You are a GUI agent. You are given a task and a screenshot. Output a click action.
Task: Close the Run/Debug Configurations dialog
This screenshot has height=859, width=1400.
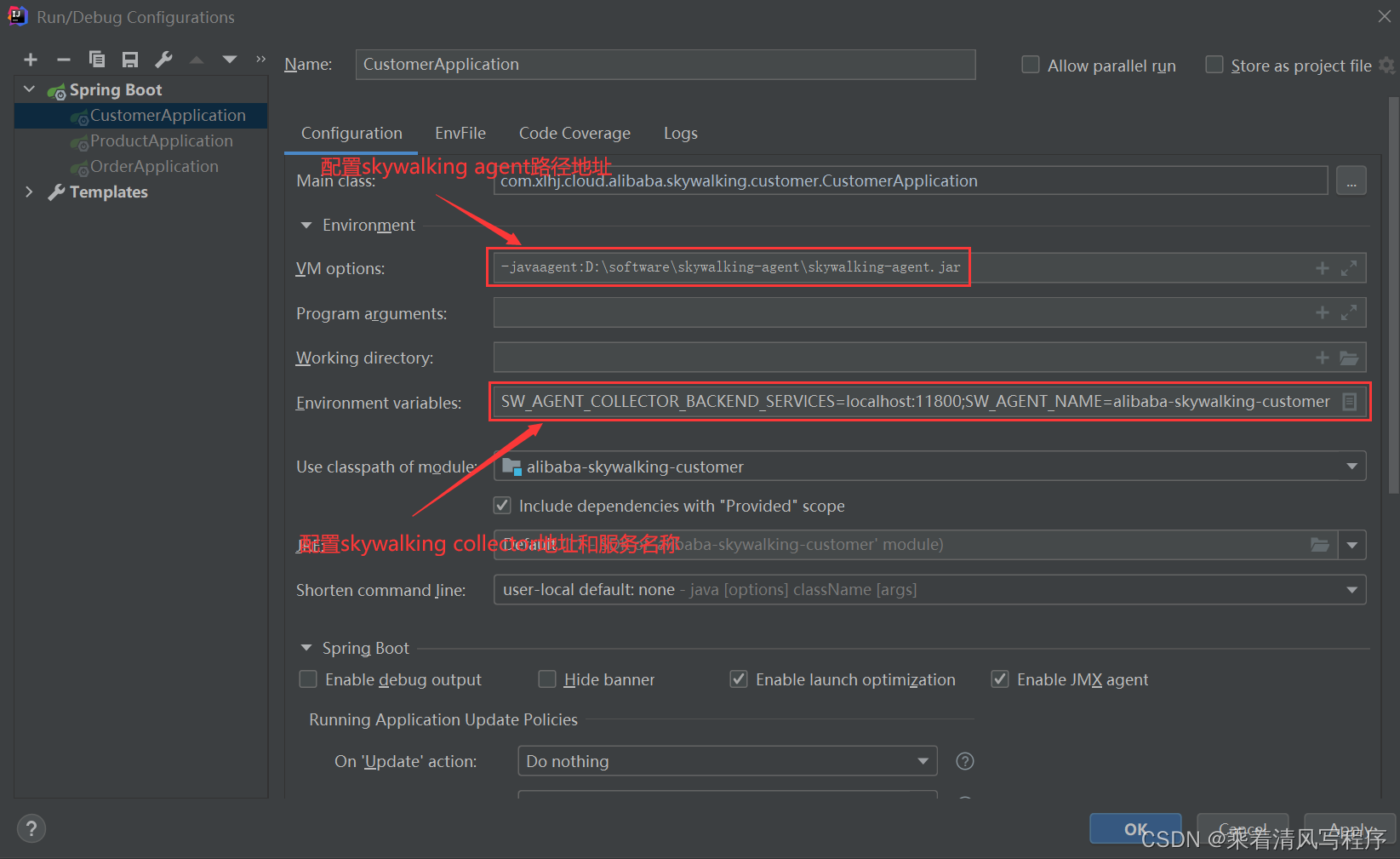[x=1385, y=16]
